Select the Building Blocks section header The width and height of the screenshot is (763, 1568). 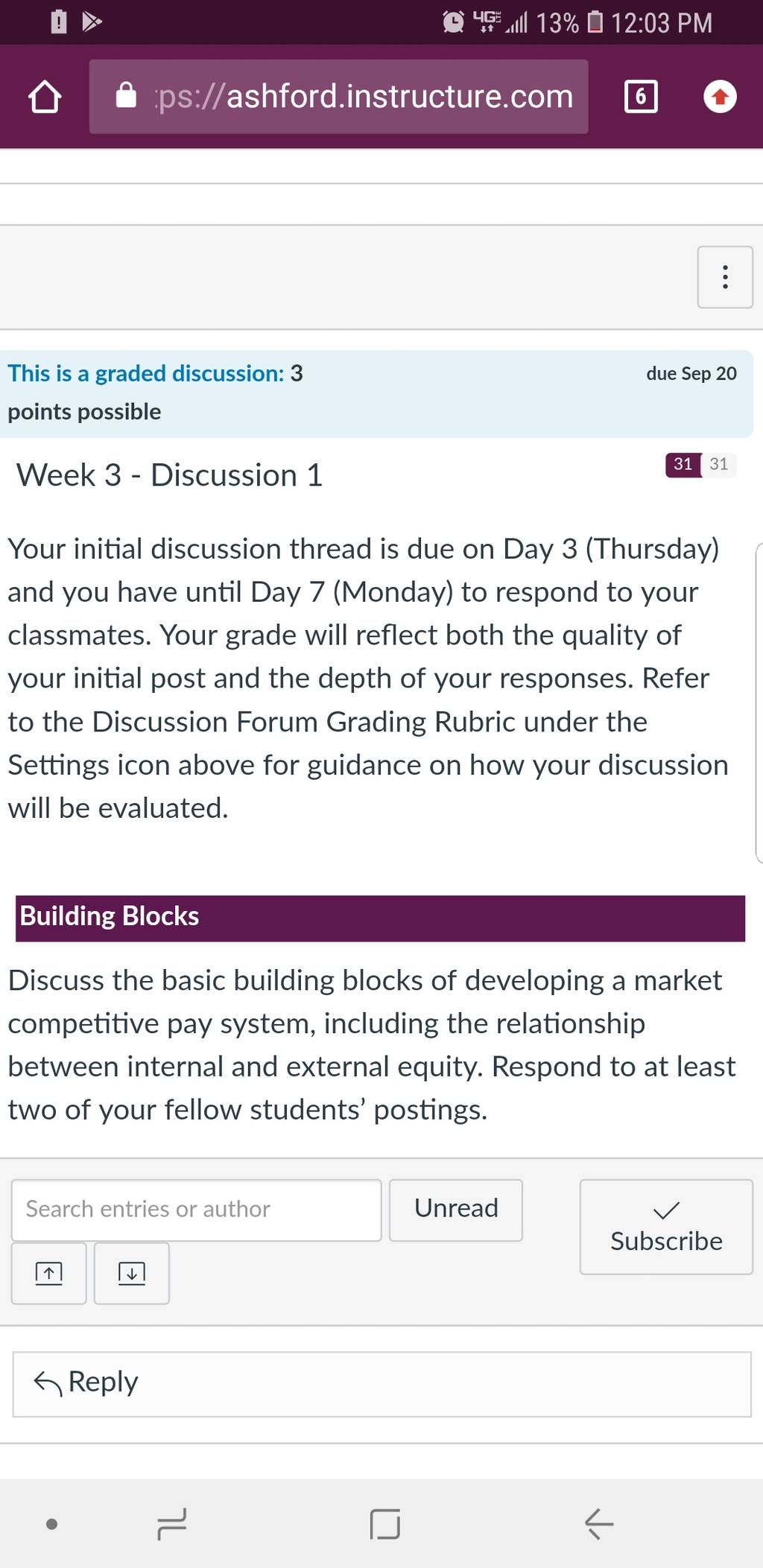click(380, 918)
